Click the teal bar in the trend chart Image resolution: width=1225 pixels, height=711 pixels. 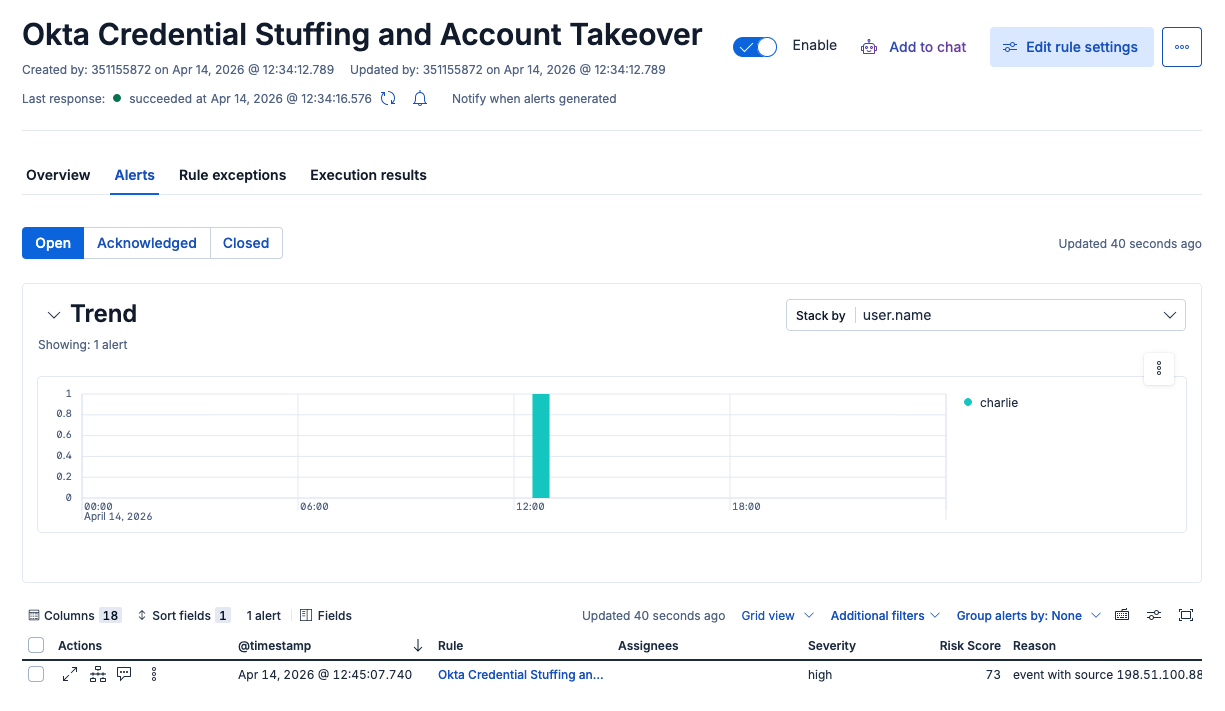click(541, 446)
